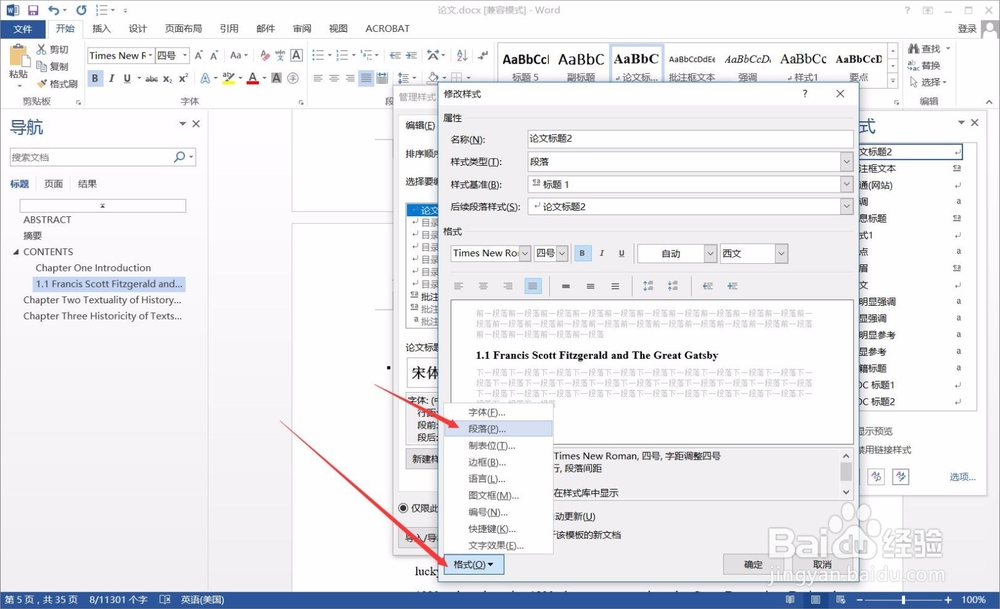Click ribbon Decrease Indent icon
Viewport: 1000px width, 609px height.
click(x=395, y=55)
